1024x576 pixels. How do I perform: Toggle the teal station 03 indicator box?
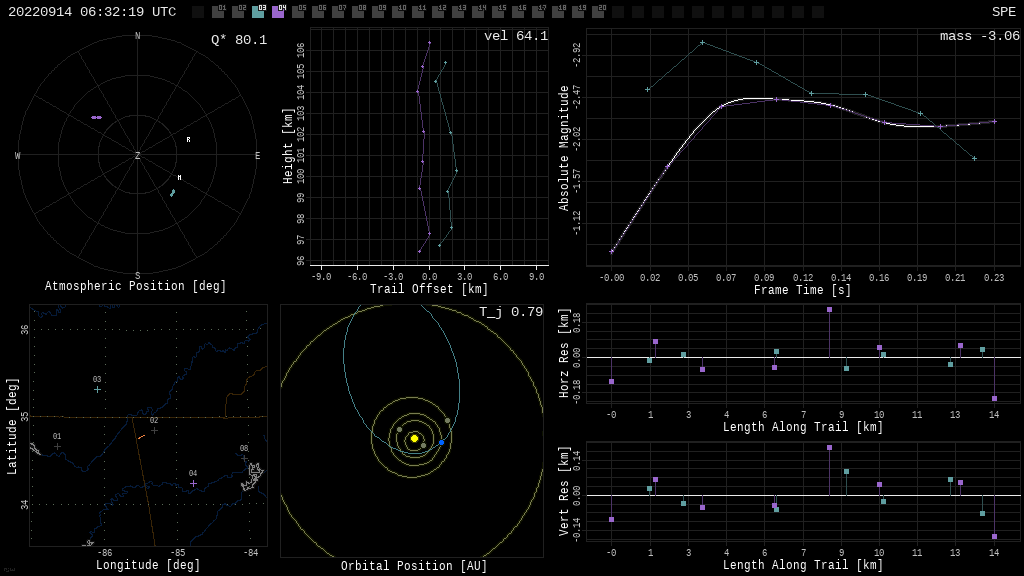[x=258, y=12]
